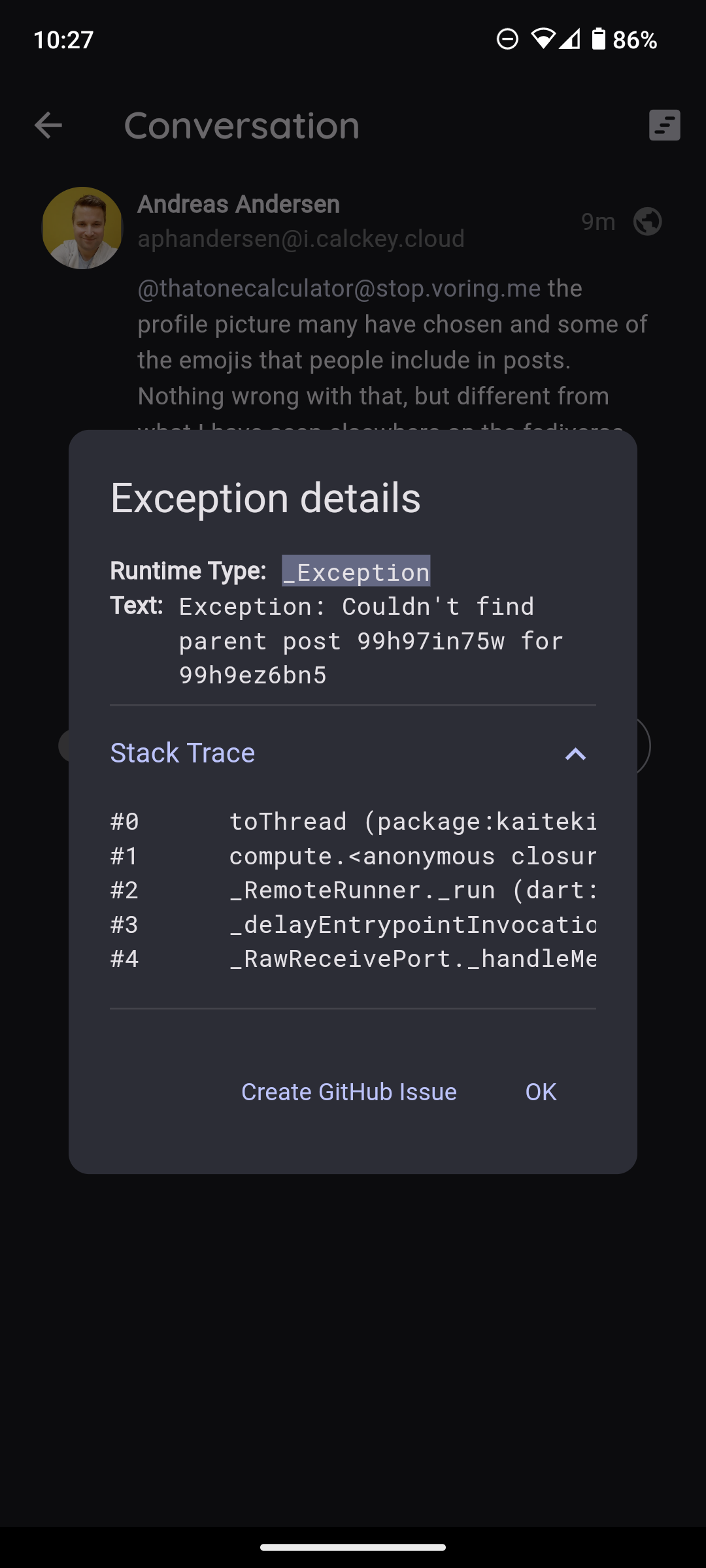Create GitHub Issue from exception
The width and height of the screenshot is (706, 1568).
(349, 1092)
